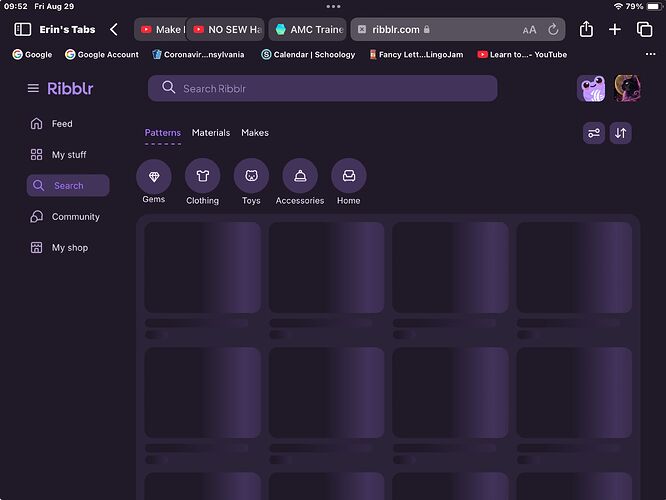Reload the ribblr.com page

click(x=553, y=29)
